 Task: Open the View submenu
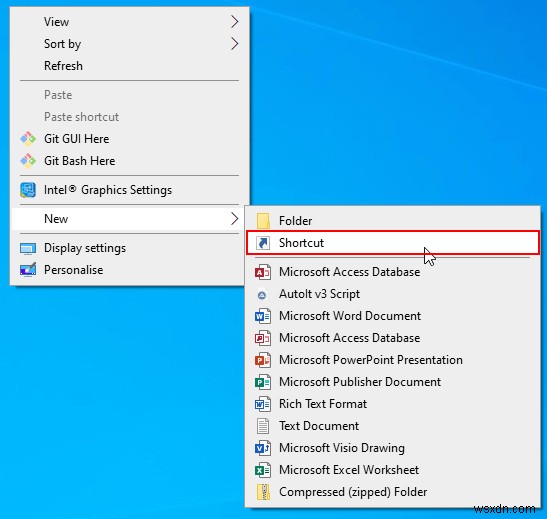129,22
